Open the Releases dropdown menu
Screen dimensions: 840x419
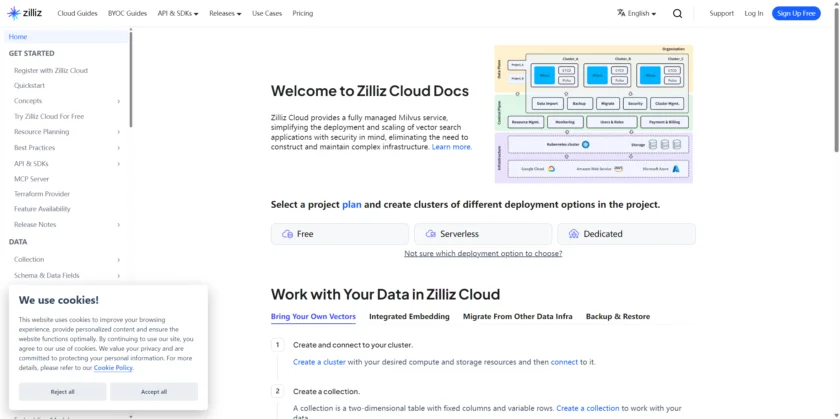tap(225, 13)
